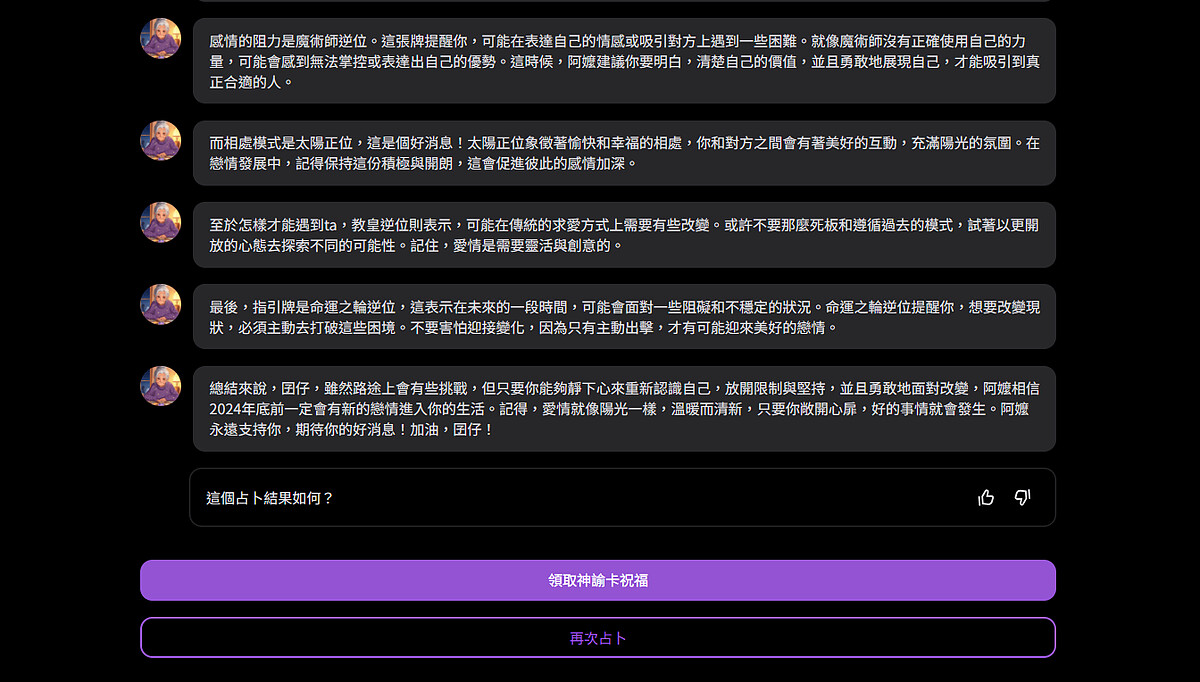The image size is (1200, 682).
Task: Select the 總結來說 summary message bubble
Action: tap(623, 408)
